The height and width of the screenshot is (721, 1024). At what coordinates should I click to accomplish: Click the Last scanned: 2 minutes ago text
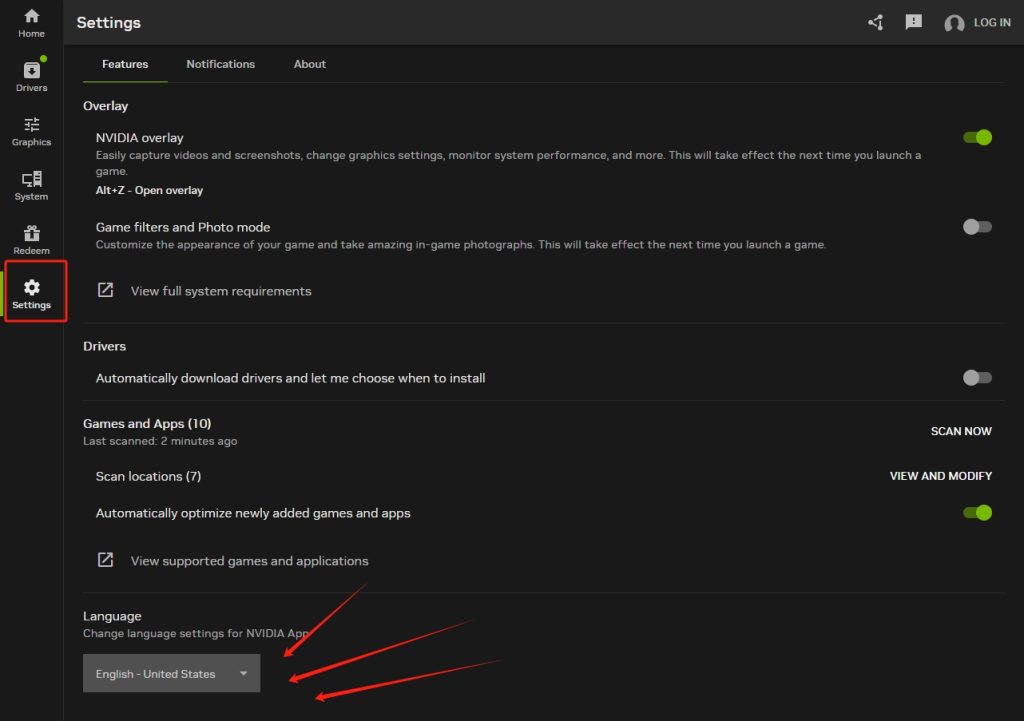(160, 441)
